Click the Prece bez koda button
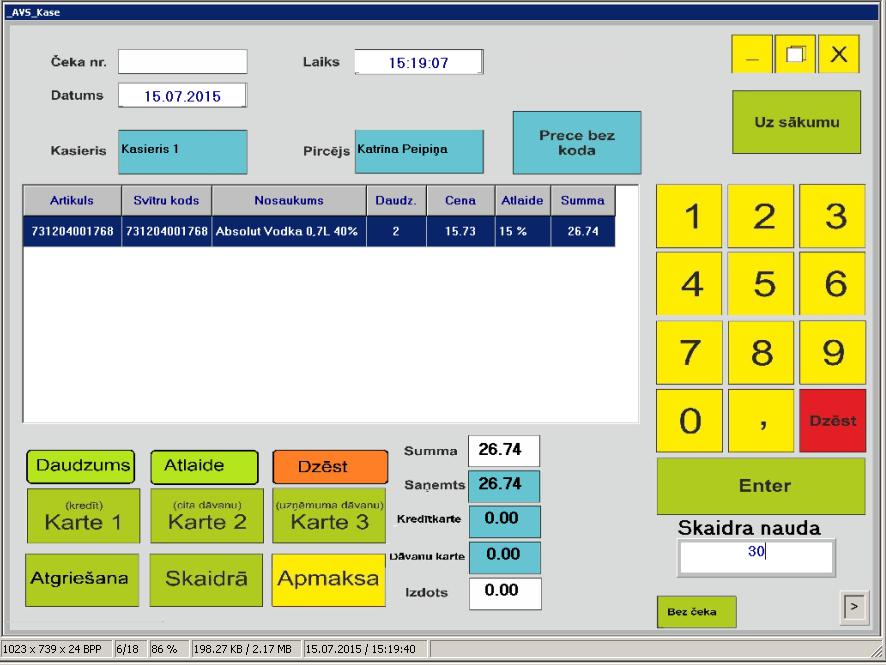Screen dimensions: 886x665 (577, 142)
